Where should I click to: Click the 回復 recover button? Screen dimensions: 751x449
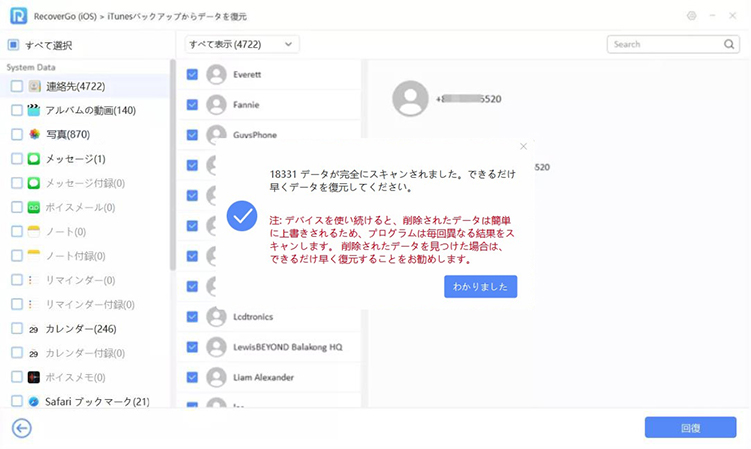click(690, 427)
